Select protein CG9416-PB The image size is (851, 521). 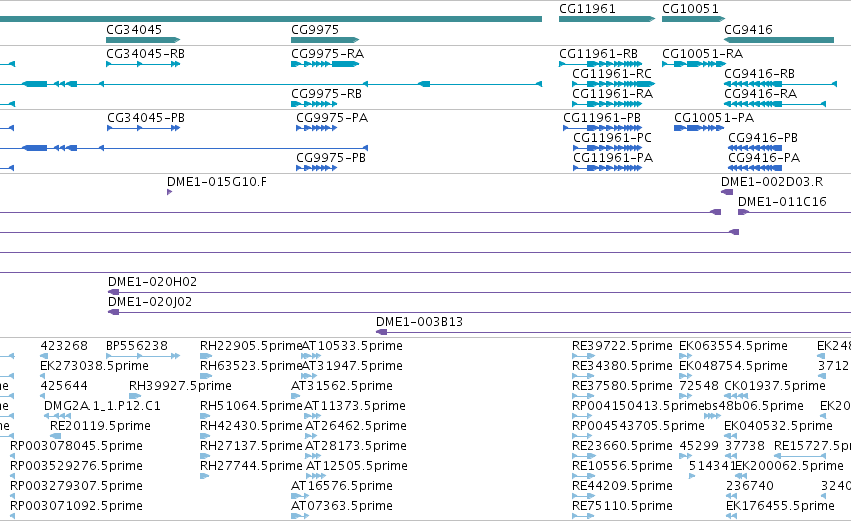click(755, 148)
